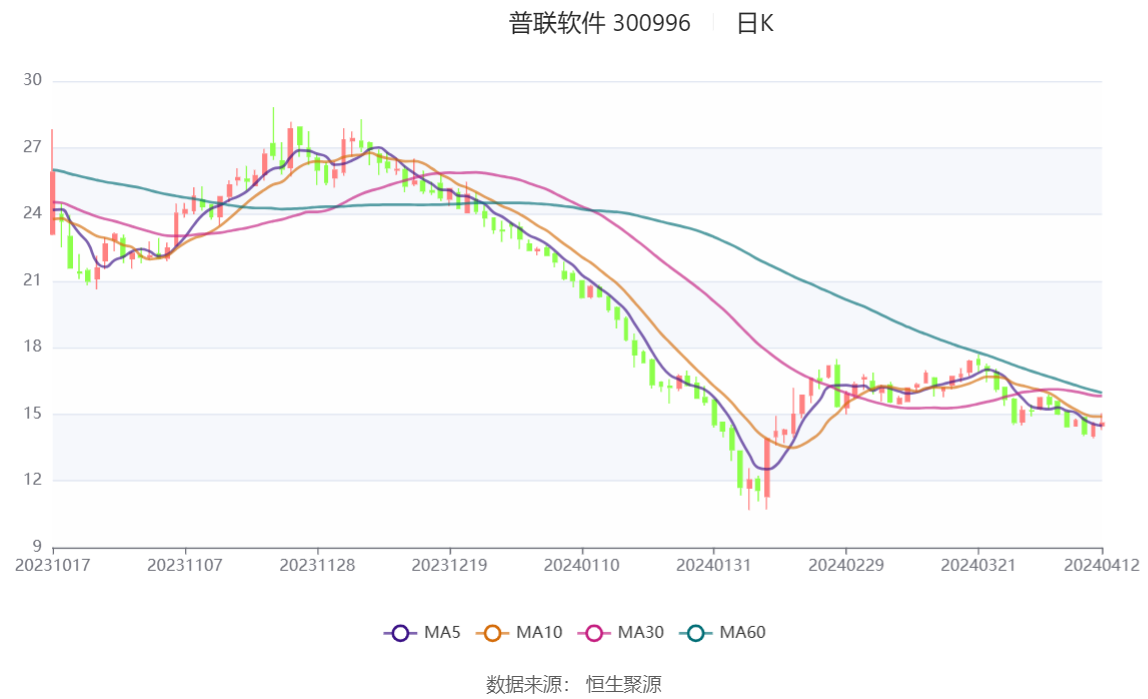Click the y-axis value 9
Screen dimensions: 1148x699
pos(37,546)
